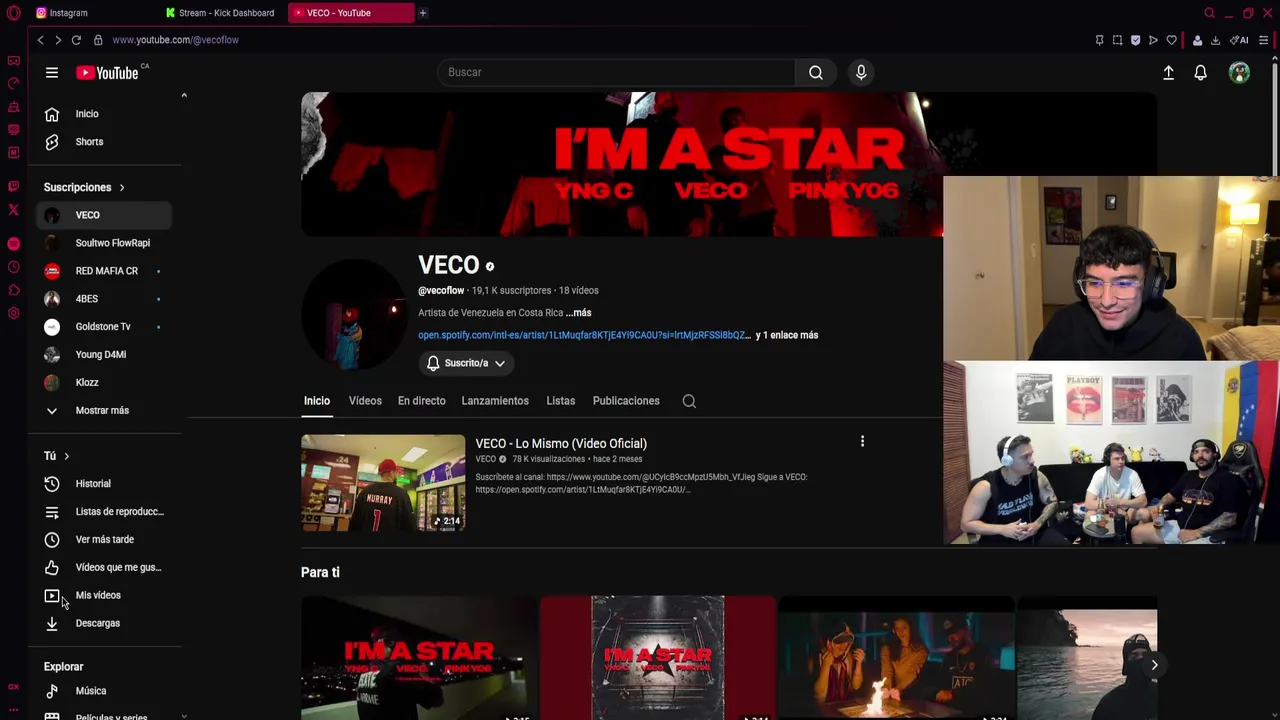
Task: Open Twitch panel in Opera sidebar
Action: point(13,186)
